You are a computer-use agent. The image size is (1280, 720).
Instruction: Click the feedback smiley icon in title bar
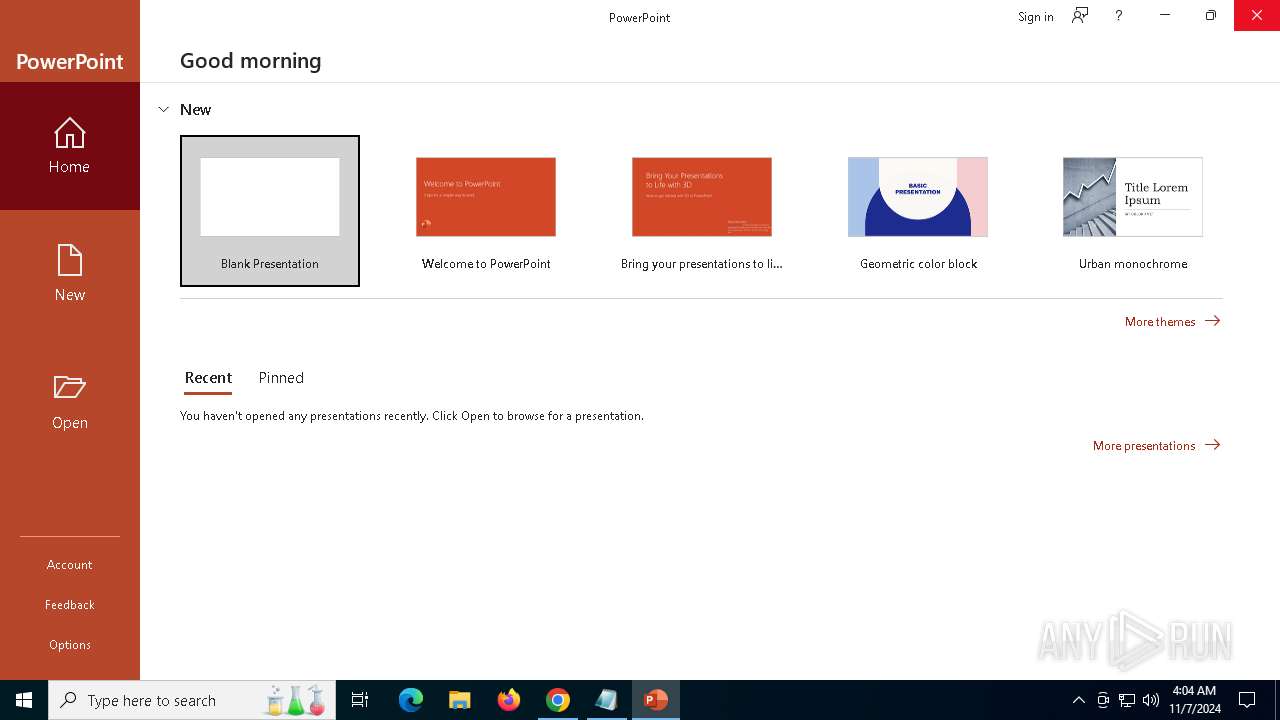pos(1080,16)
